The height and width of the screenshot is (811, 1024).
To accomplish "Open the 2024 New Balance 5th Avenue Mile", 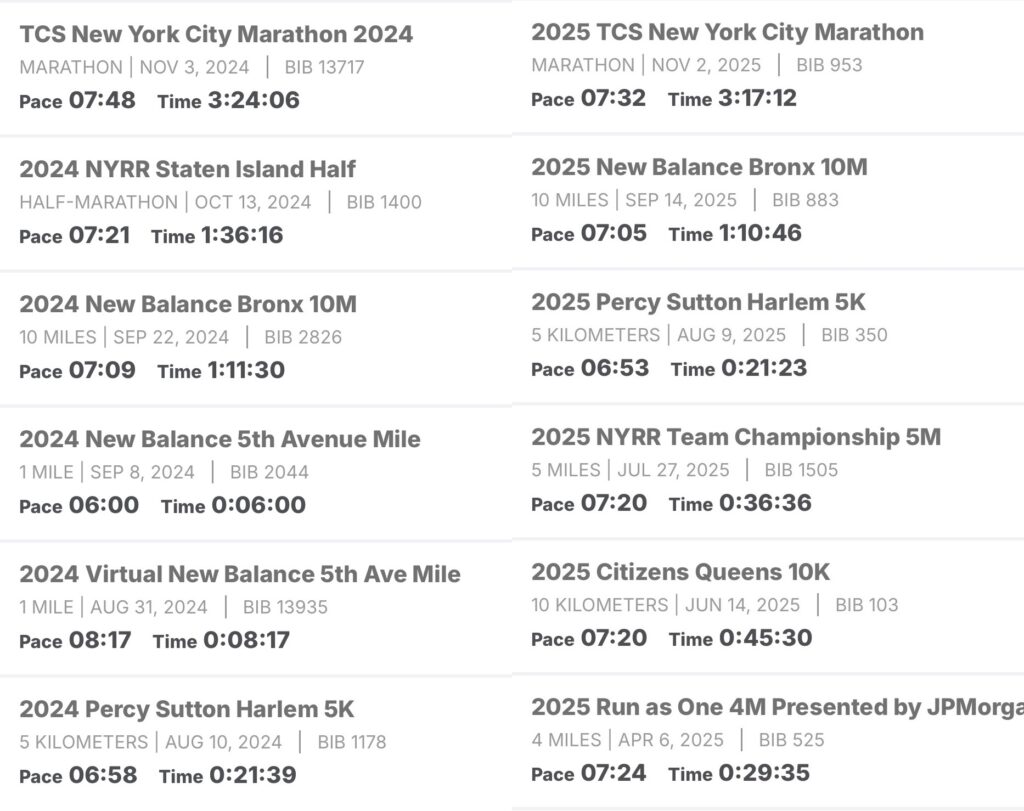I will (x=220, y=439).
